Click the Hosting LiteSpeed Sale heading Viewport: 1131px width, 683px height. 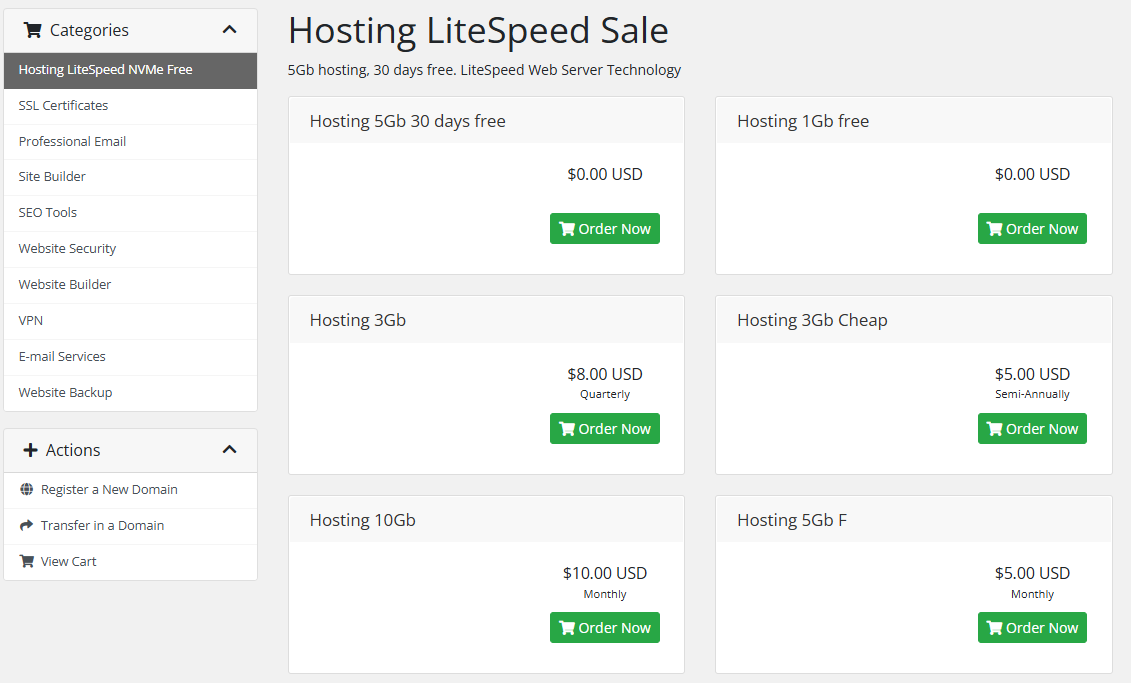pos(478,31)
